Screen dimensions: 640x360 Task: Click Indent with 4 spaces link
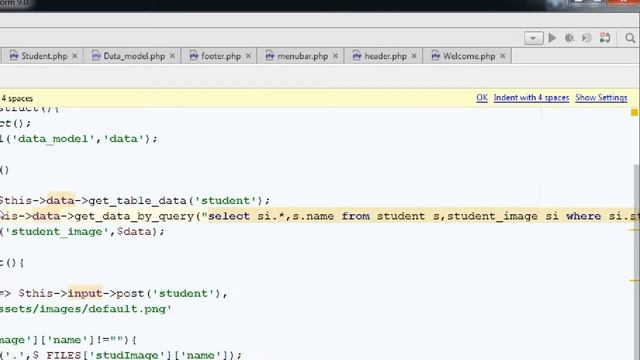point(531,98)
